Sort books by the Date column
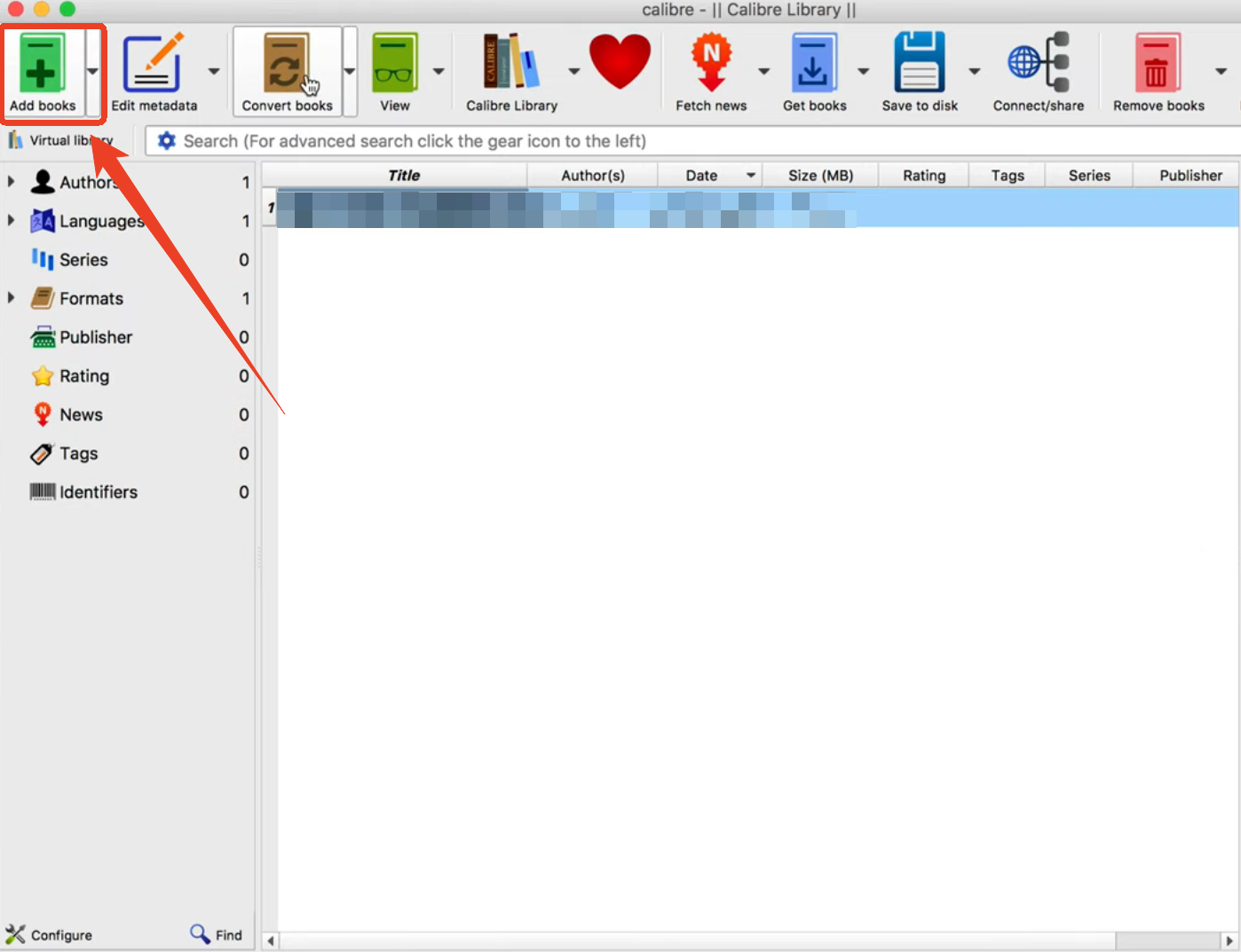The height and width of the screenshot is (952, 1241). 709,176
